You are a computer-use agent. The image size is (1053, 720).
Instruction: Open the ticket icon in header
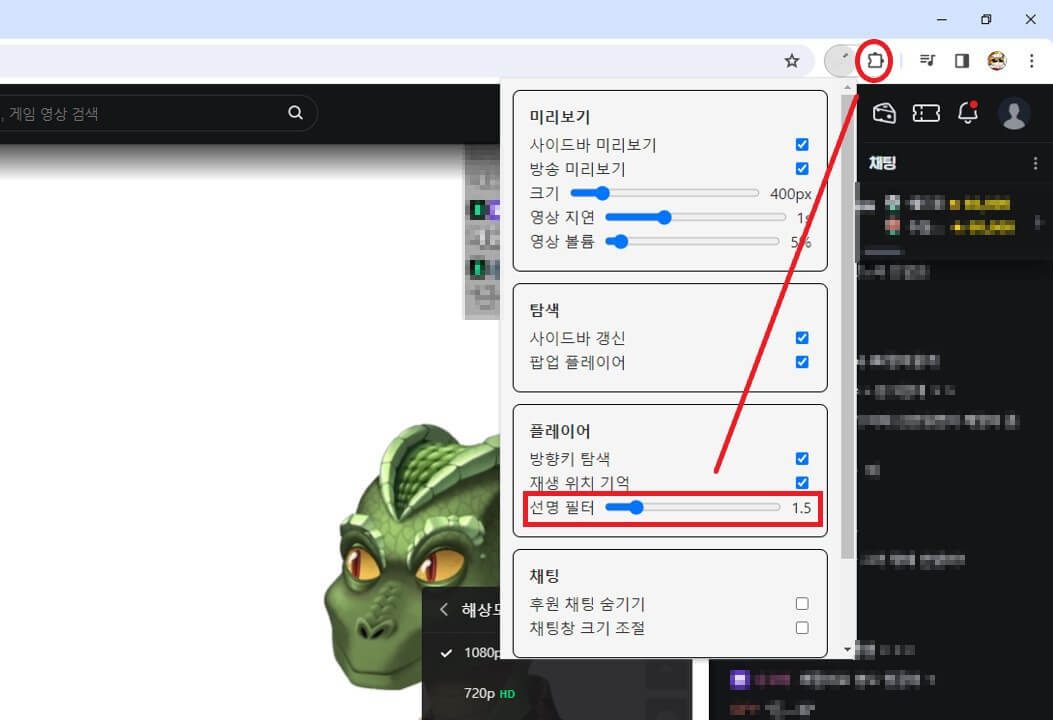coord(926,113)
